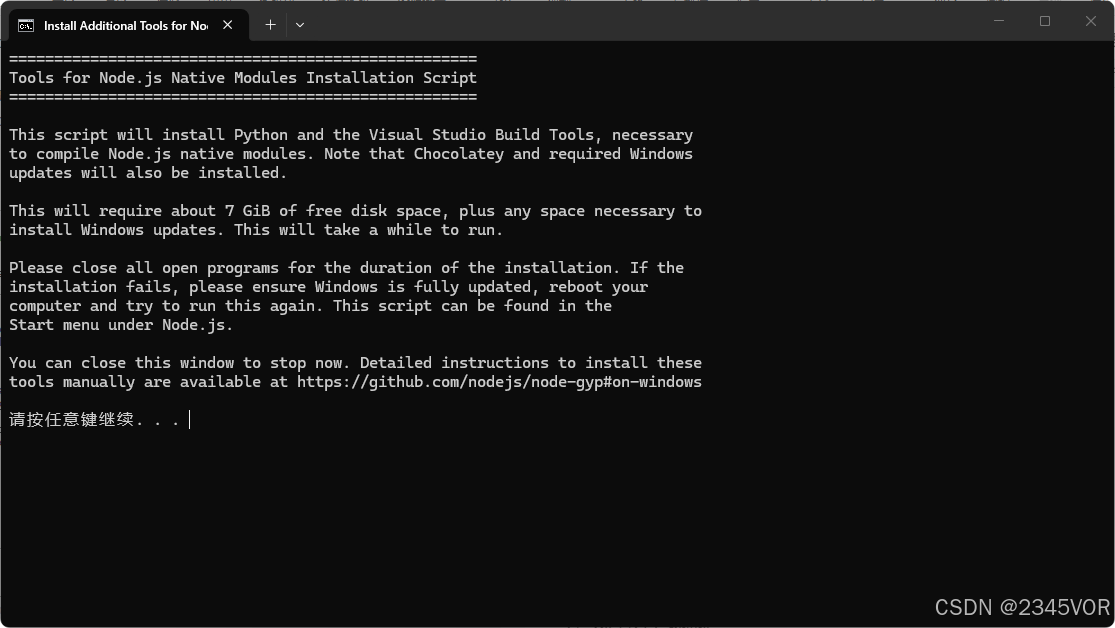1115x628 pixels.
Task: Click the word Chocolatey in the output
Action: (459, 154)
